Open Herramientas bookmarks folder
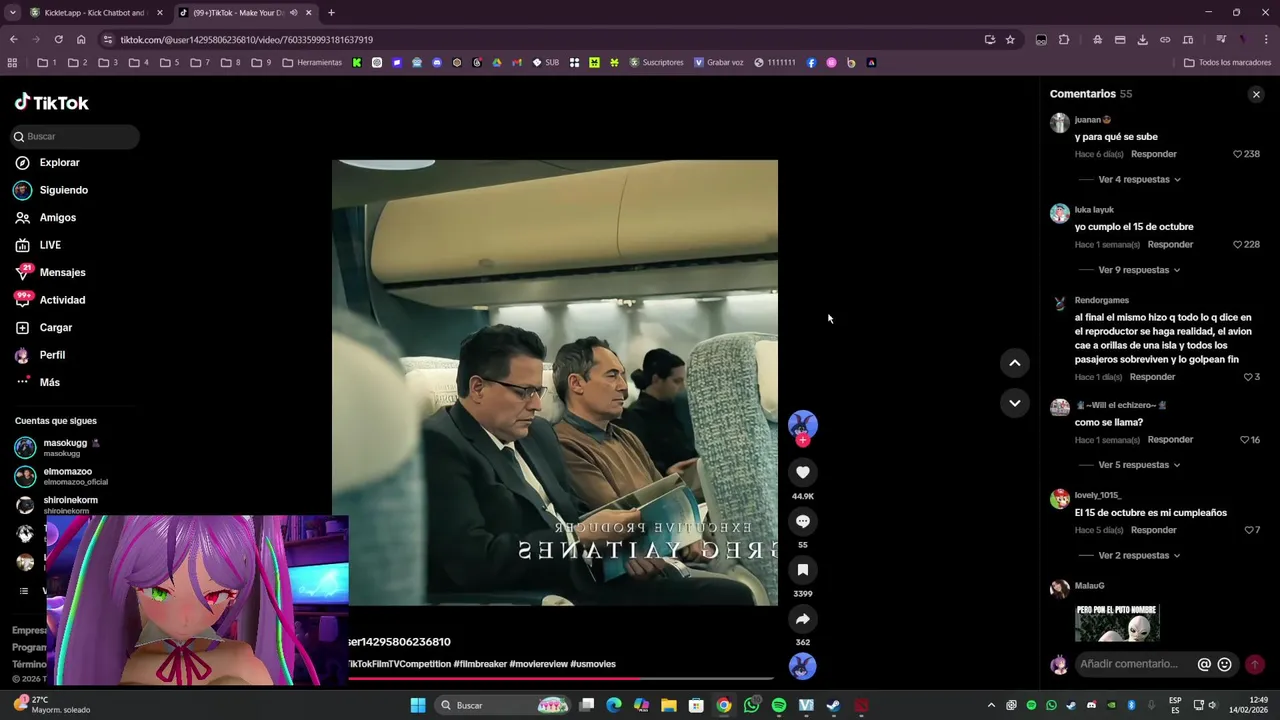Screen dimensions: 1280x720 (x=312, y=62)
